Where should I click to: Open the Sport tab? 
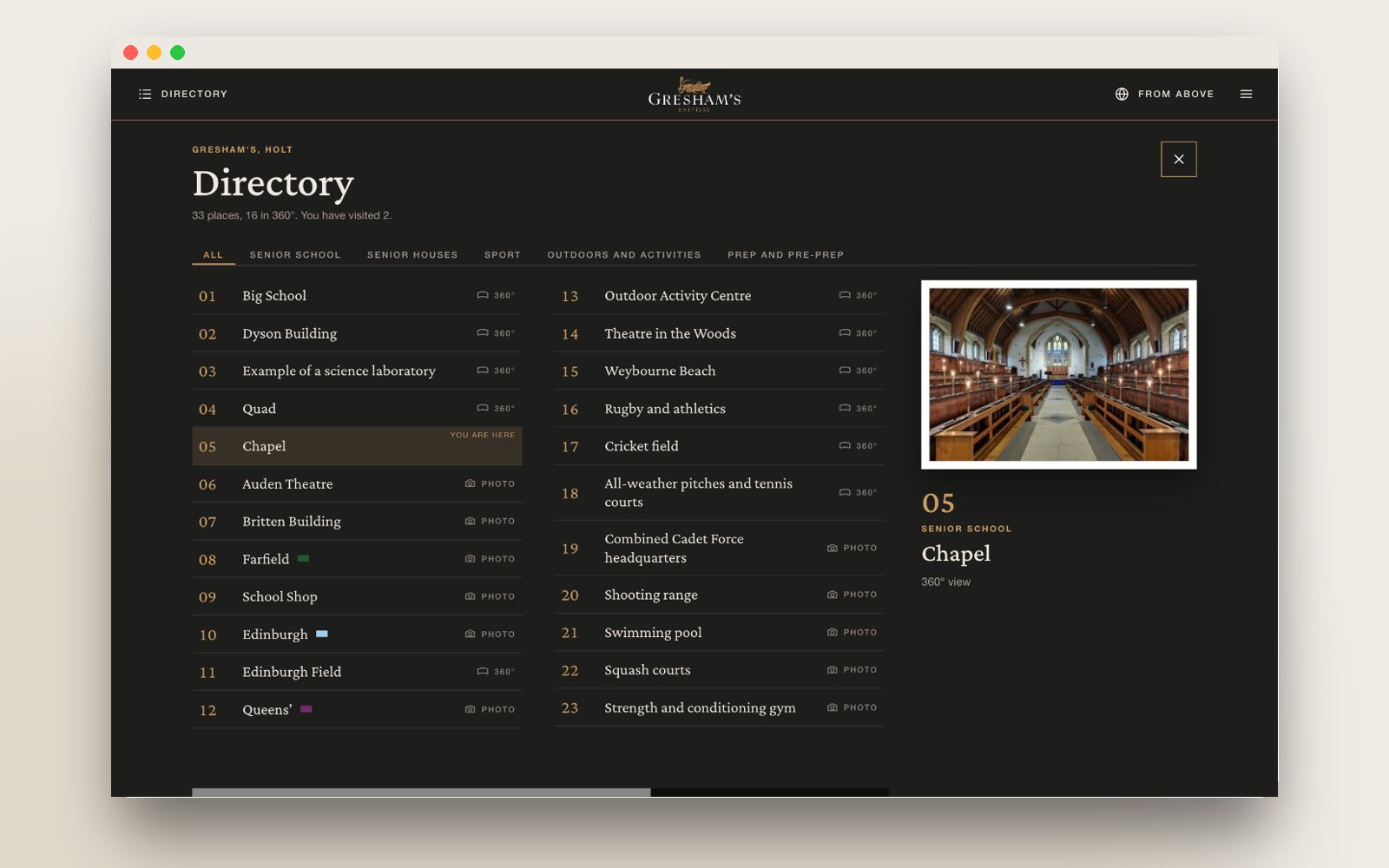point(503,255)
